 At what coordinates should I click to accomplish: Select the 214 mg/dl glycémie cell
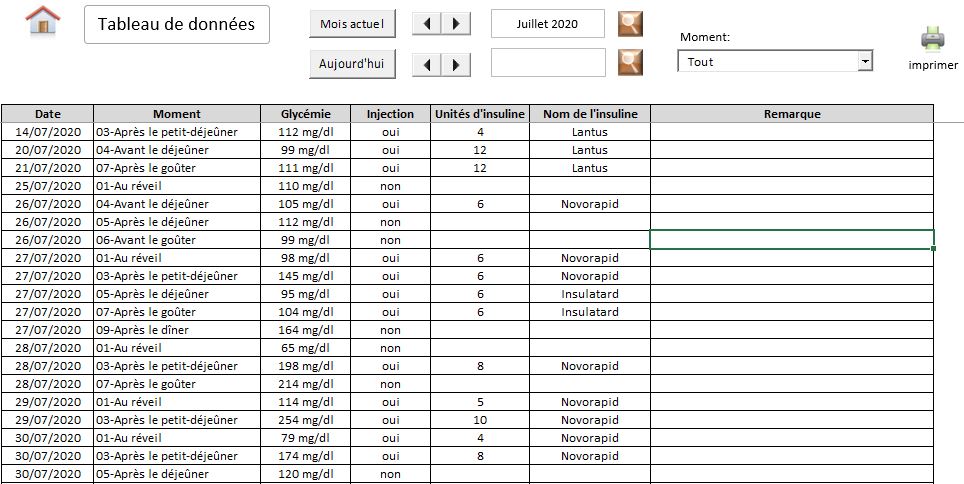[306, 384]
